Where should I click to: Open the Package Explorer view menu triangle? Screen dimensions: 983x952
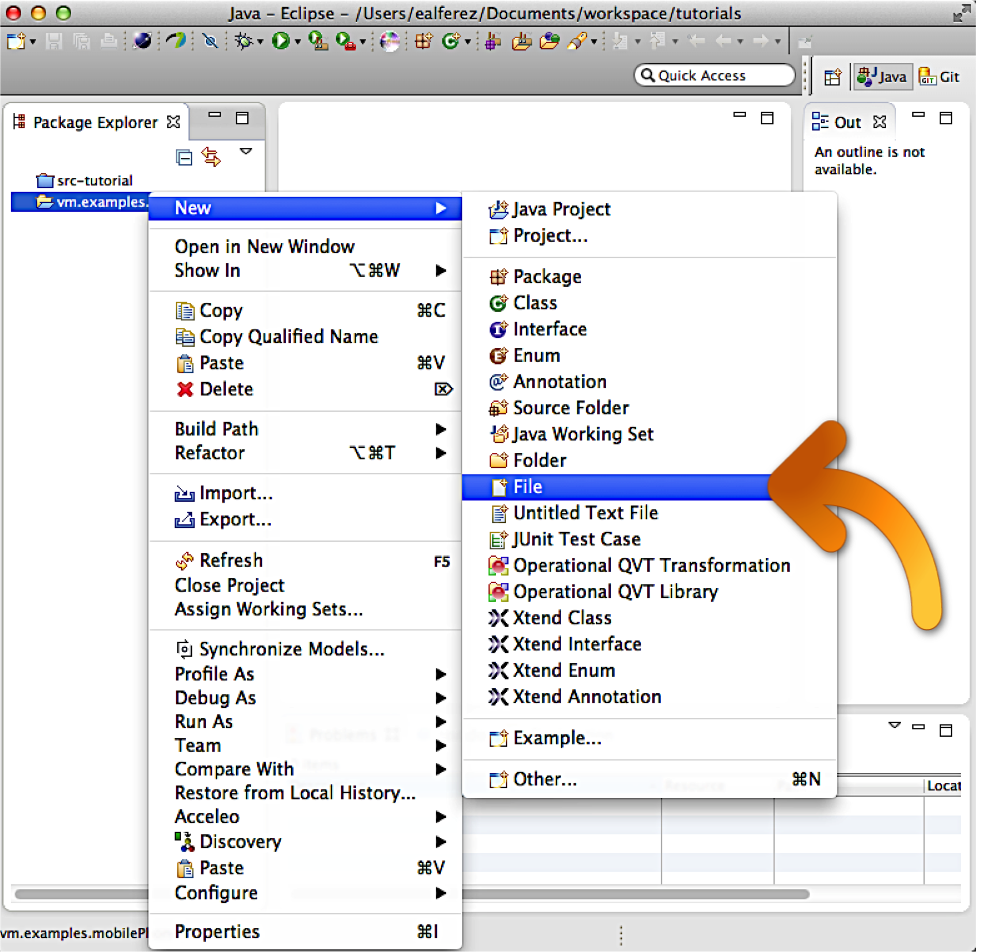pyautogui.click(x=246, y=151)
